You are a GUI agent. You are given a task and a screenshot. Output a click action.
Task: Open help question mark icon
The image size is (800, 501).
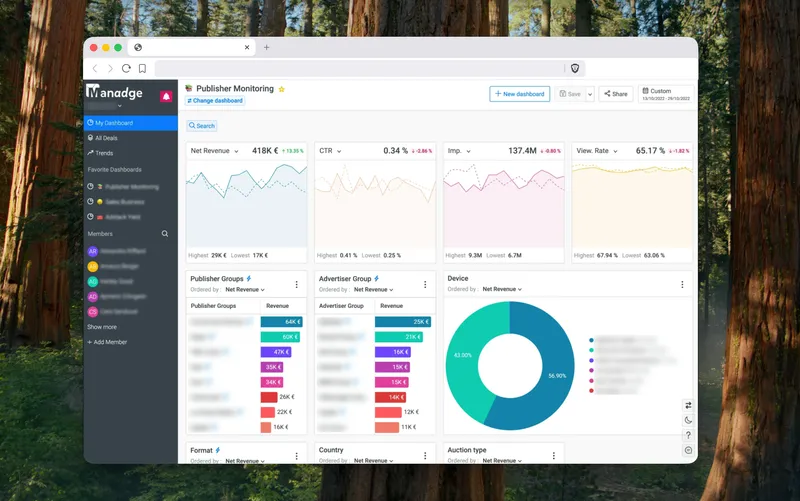pos(688,435)
